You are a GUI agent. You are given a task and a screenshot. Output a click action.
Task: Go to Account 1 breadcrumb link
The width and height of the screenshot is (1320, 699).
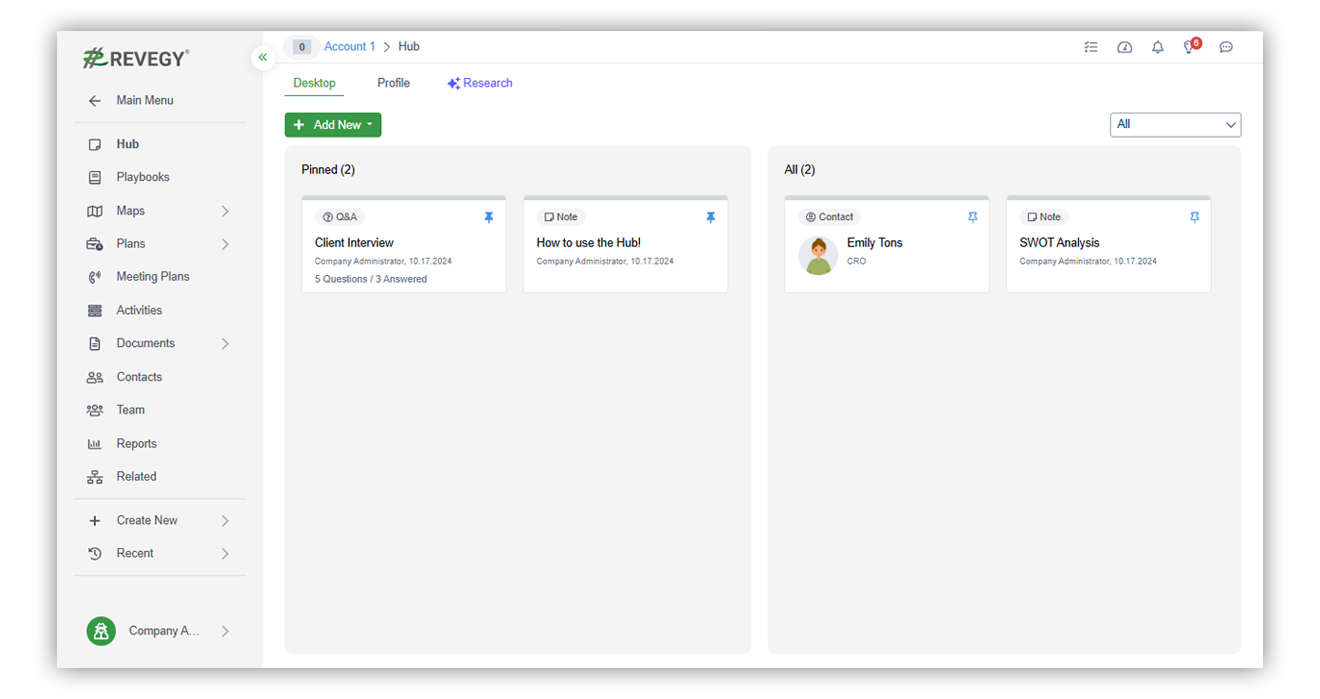(x=350, y=47)
